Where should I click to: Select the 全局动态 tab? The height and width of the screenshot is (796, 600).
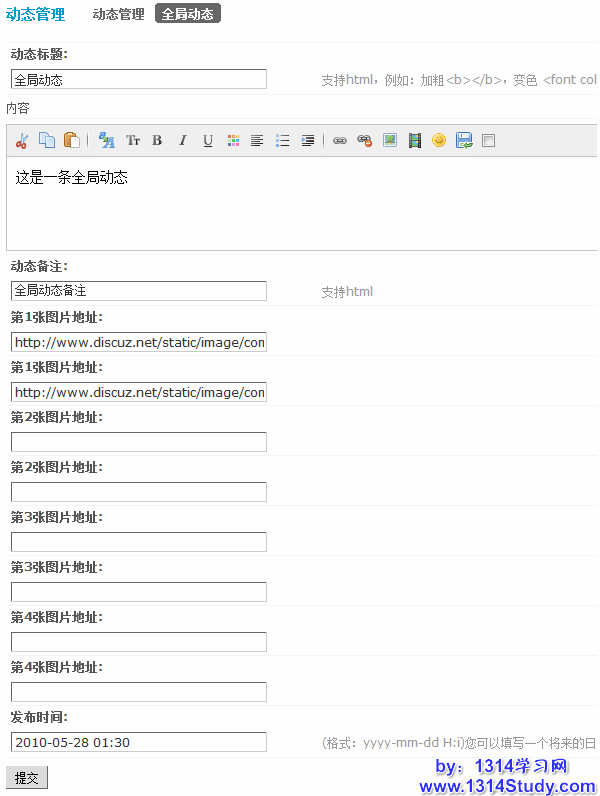tap(188, 14)
